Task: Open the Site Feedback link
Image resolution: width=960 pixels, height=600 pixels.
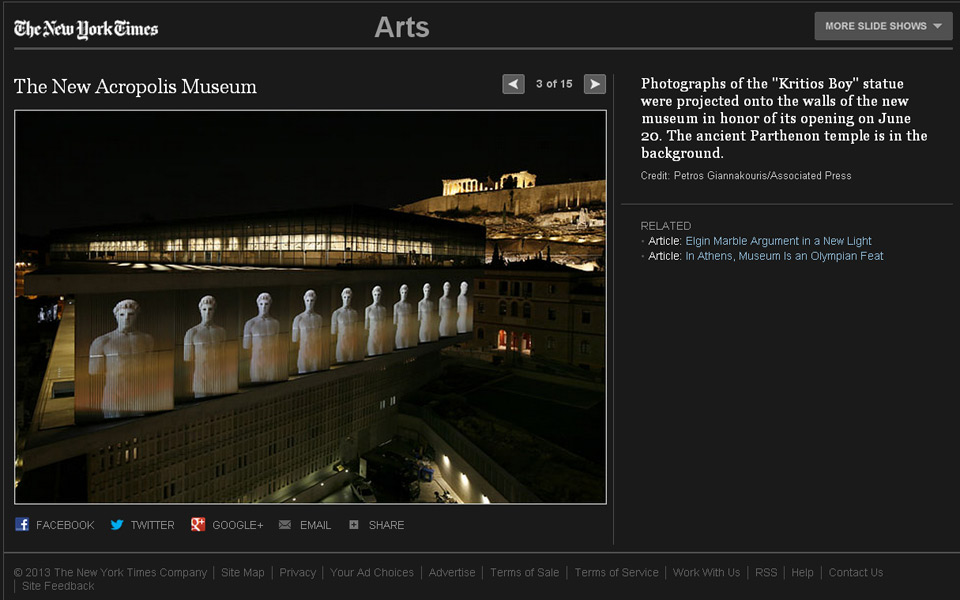Action: pos(58,586)
